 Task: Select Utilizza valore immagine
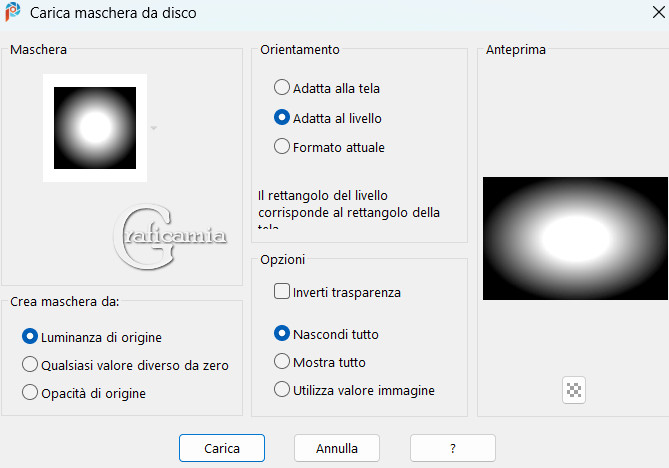point(282,390)
